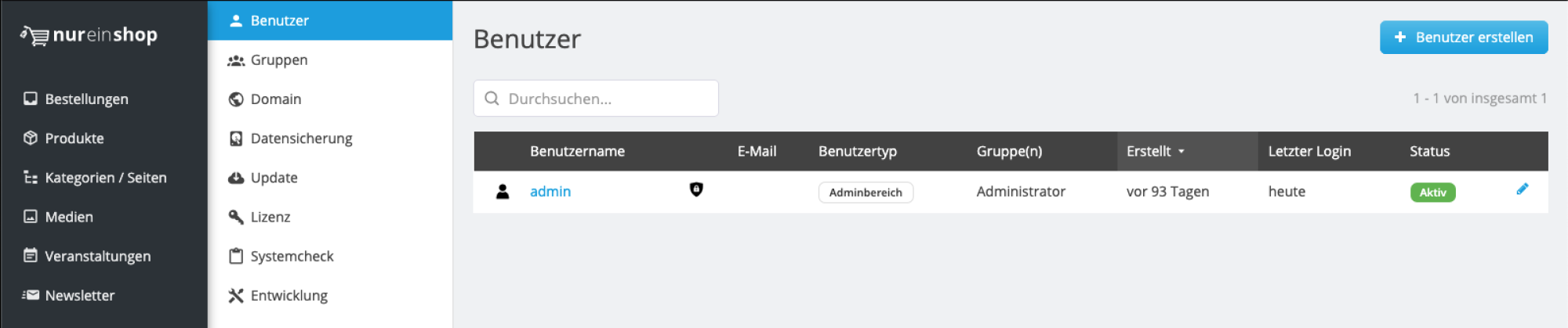Sort users by Benutzername header
The height and width of the screenshot is (328, 1568).
(x=577, y=151)
